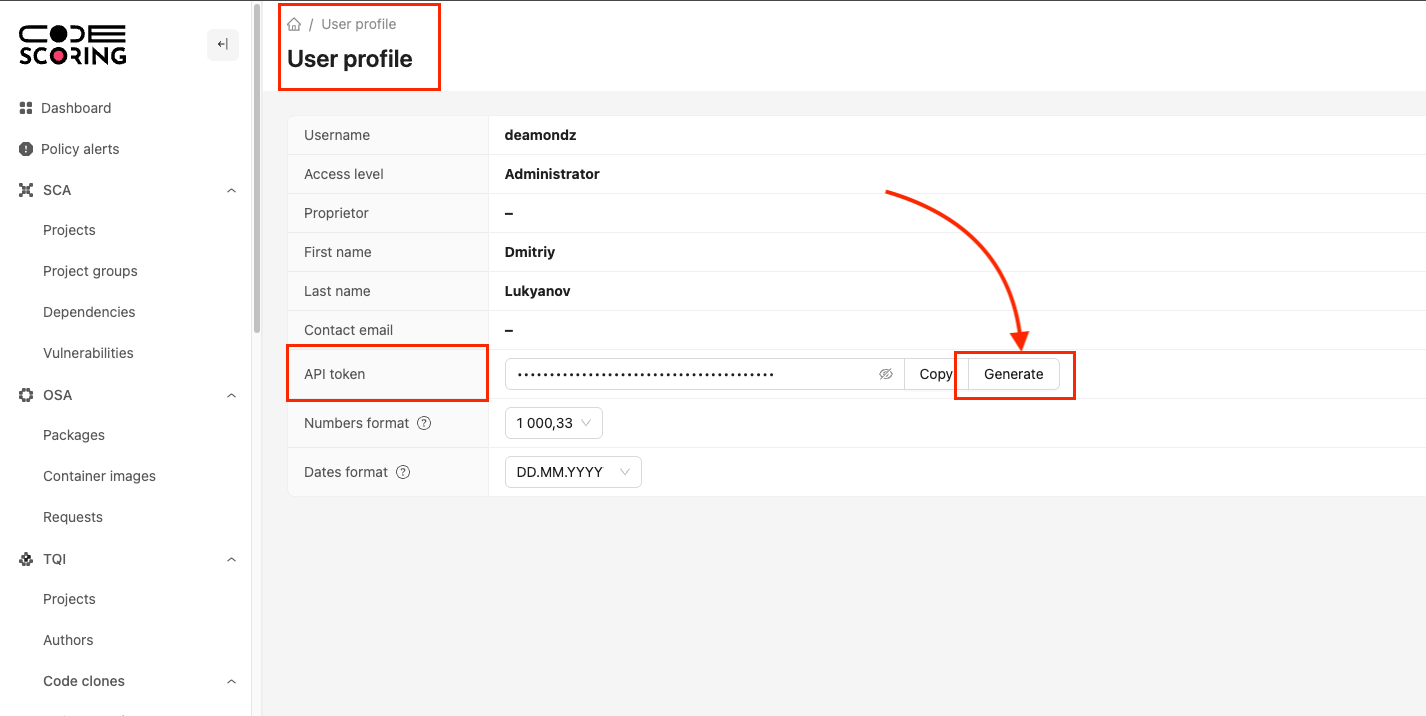Open the Dashboard section icon
The width and height of the screenshot is (1426, 716).
point(25,108)
